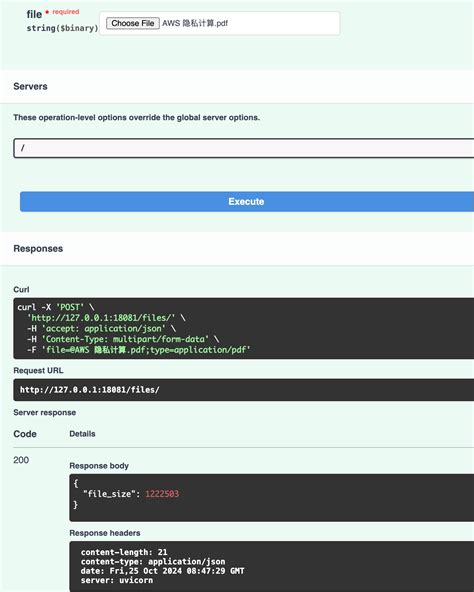Click the curl command code block
This screenshot has height=592, width=474.
pos(244,328)
